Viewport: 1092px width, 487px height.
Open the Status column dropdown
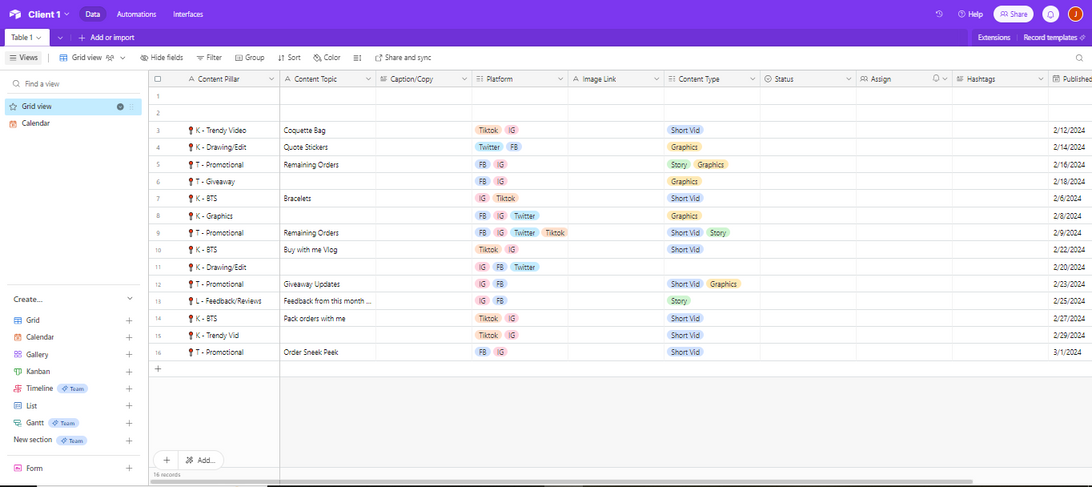848,79
